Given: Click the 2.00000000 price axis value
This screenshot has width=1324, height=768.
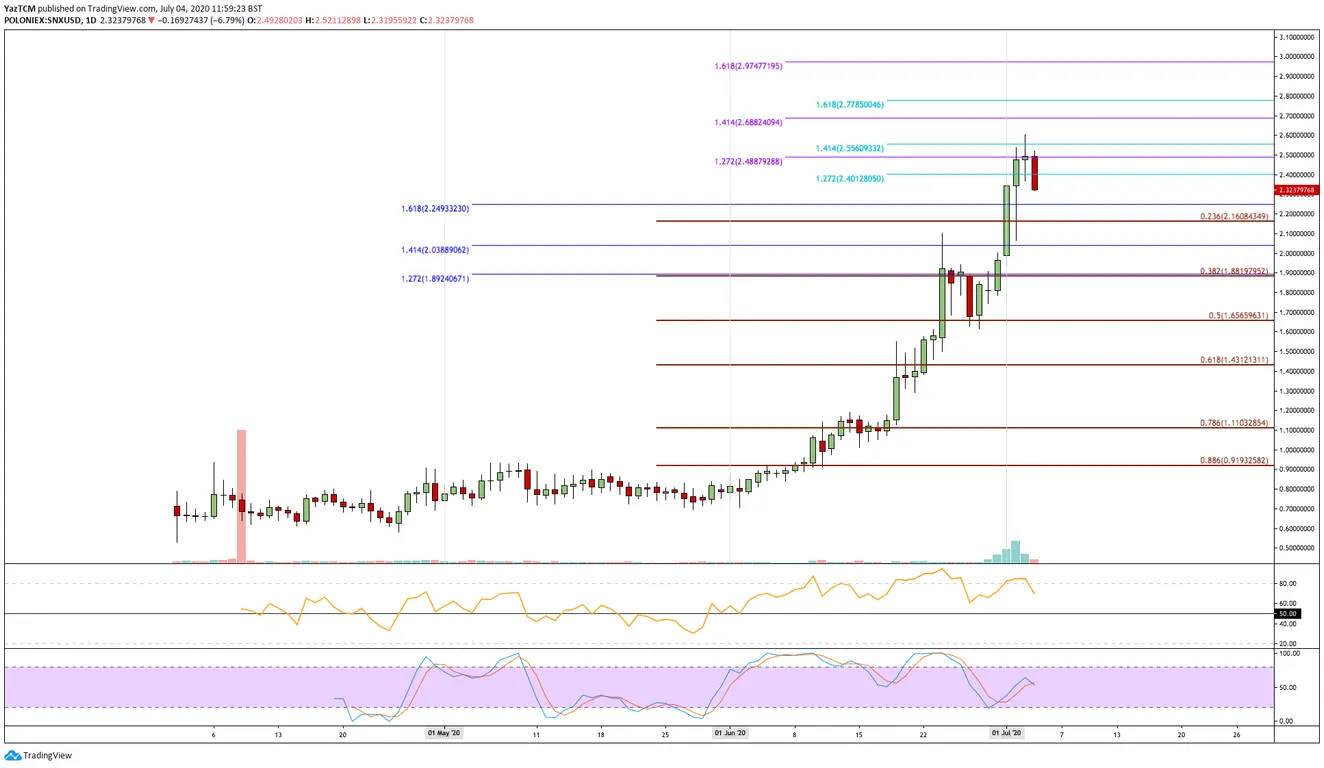Looking at the screenshot, I should [1297, 253].
